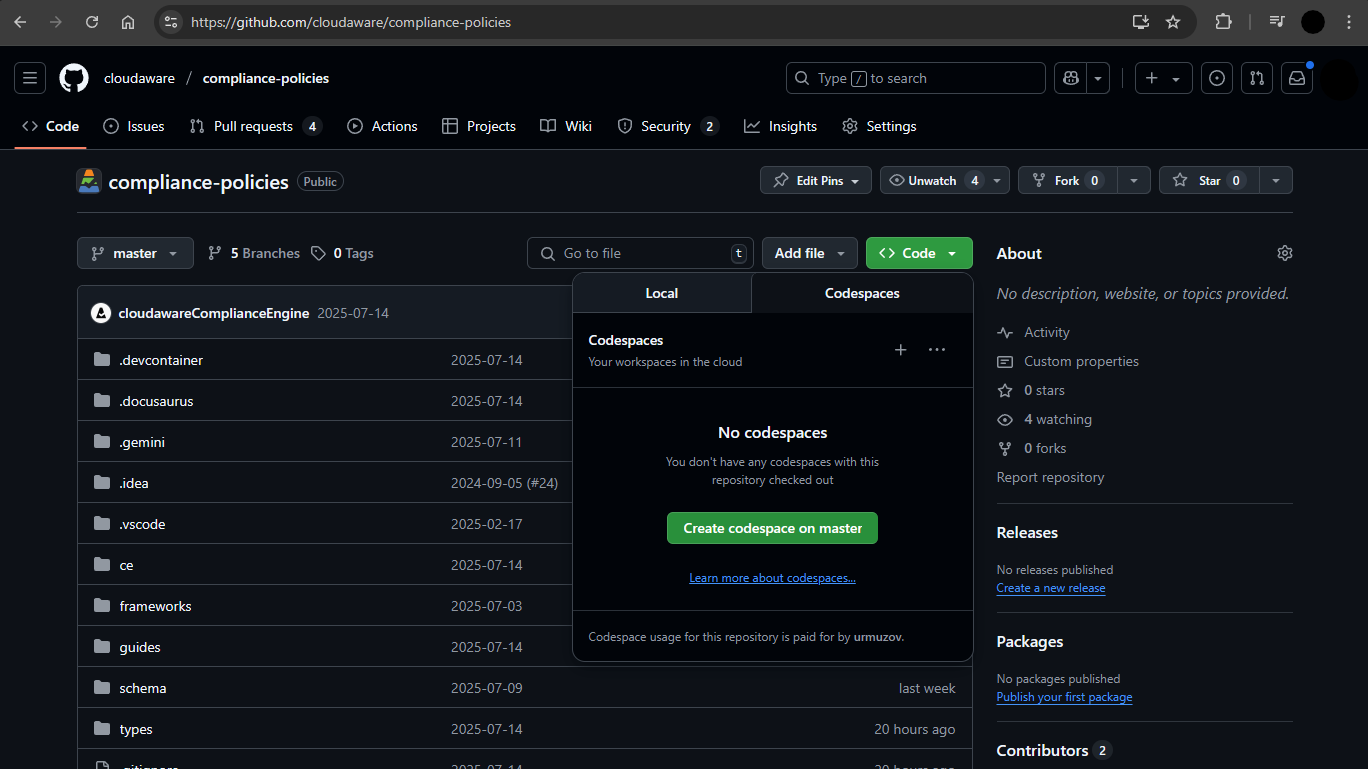
Task: Click Fork button
Action: 1067,180
